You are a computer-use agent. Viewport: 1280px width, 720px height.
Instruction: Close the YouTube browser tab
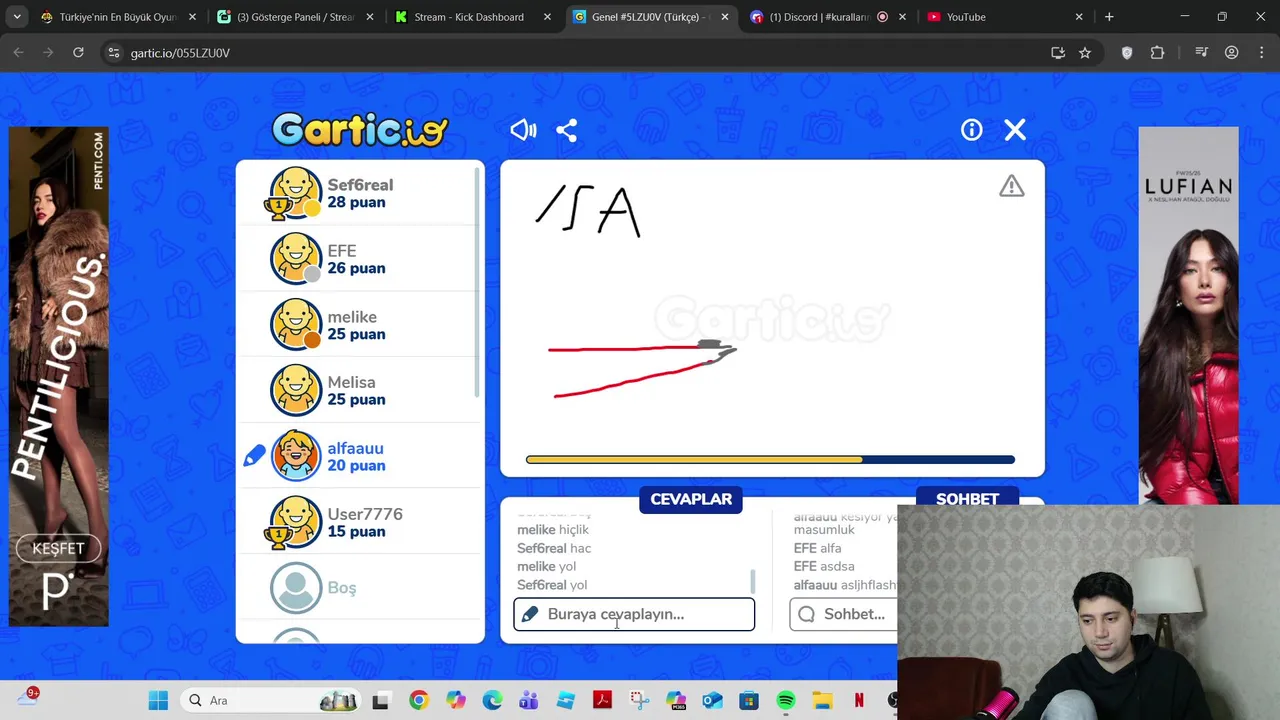pos(1078,17)
